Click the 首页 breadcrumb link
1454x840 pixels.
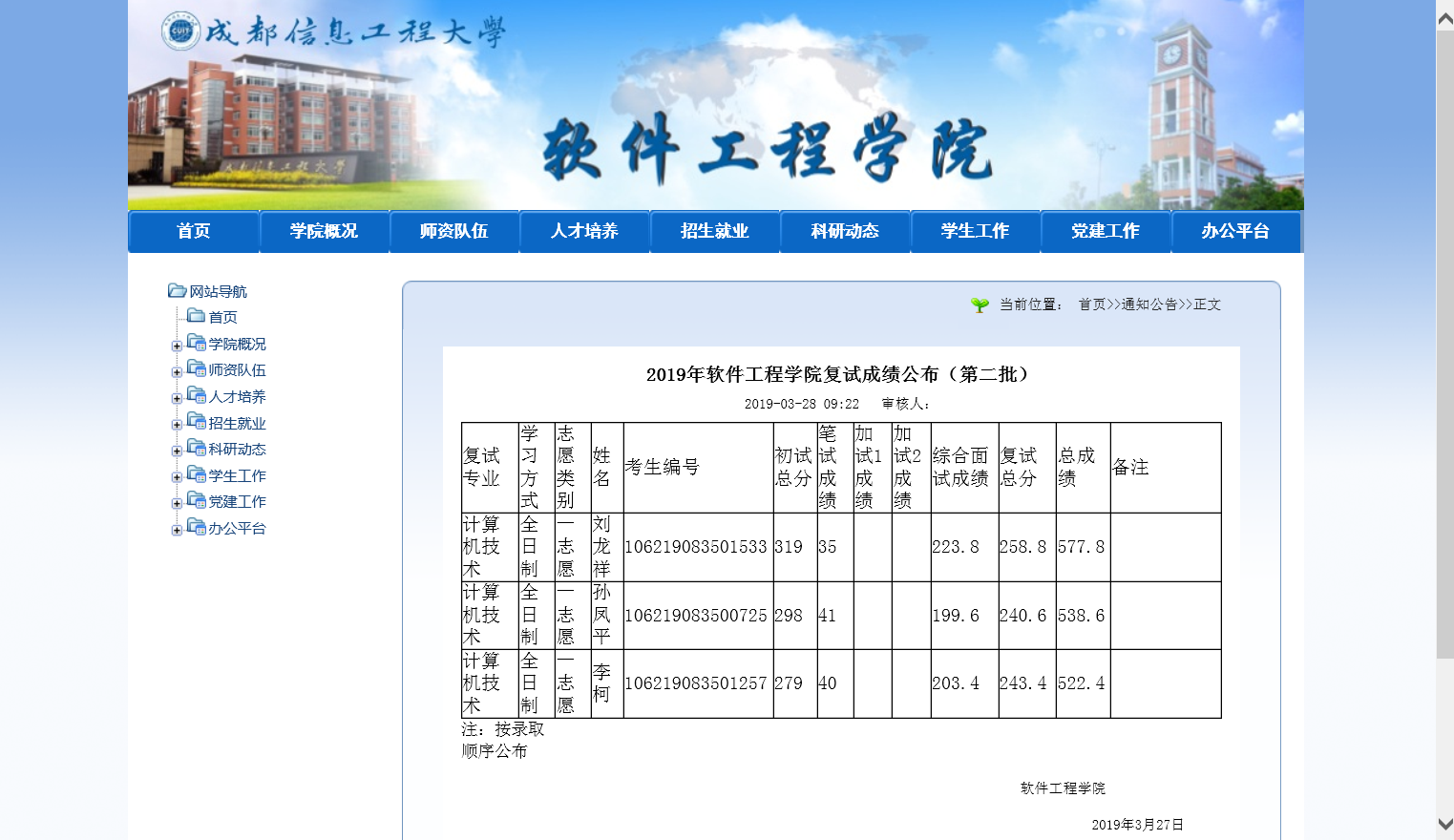[x=1092, y=304]
